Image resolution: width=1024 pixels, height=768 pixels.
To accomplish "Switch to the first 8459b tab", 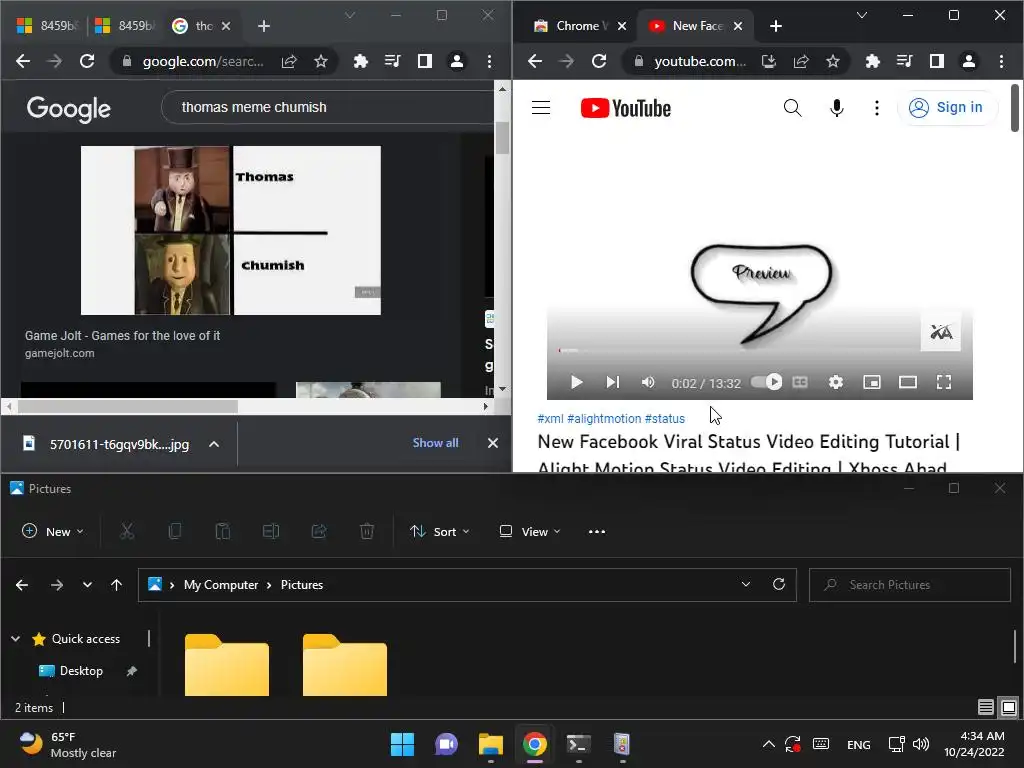I will [47, 26].
